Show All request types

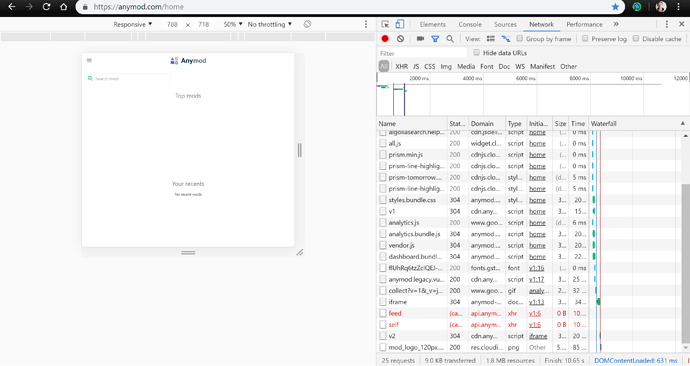tap(384, 66)
